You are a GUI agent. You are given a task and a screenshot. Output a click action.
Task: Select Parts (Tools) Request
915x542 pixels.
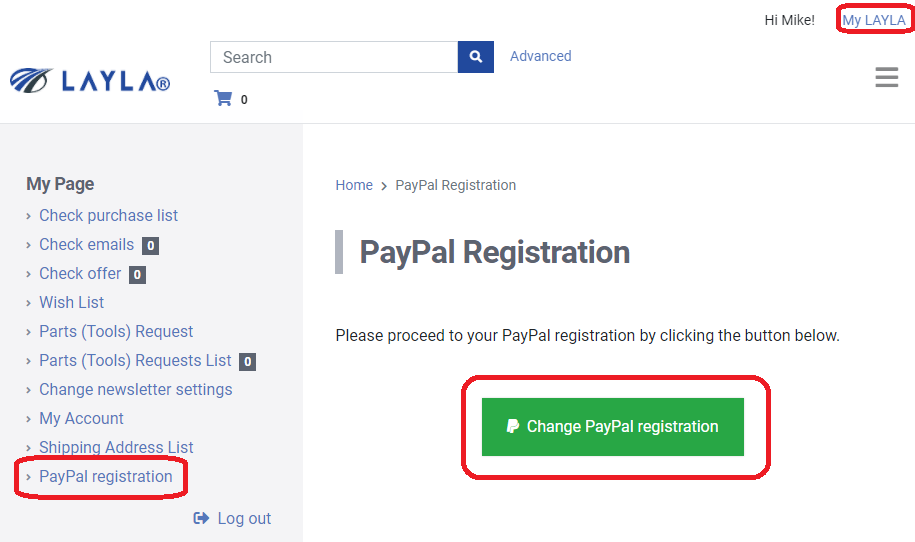pyautogui.click(x=116, y=331)
